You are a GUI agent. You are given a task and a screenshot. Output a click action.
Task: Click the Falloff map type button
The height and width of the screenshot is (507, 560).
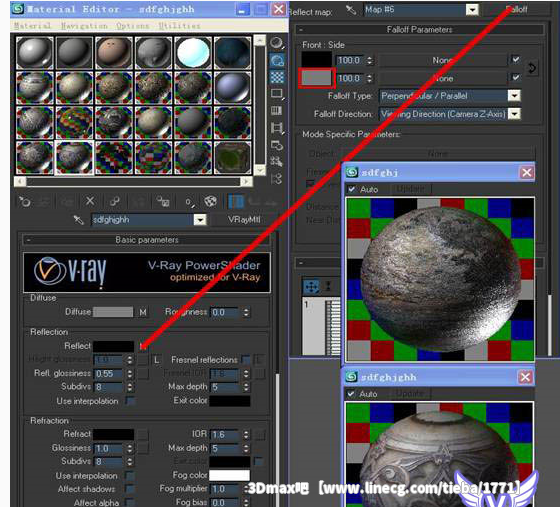pyautogui.click(x=516, y=10)
